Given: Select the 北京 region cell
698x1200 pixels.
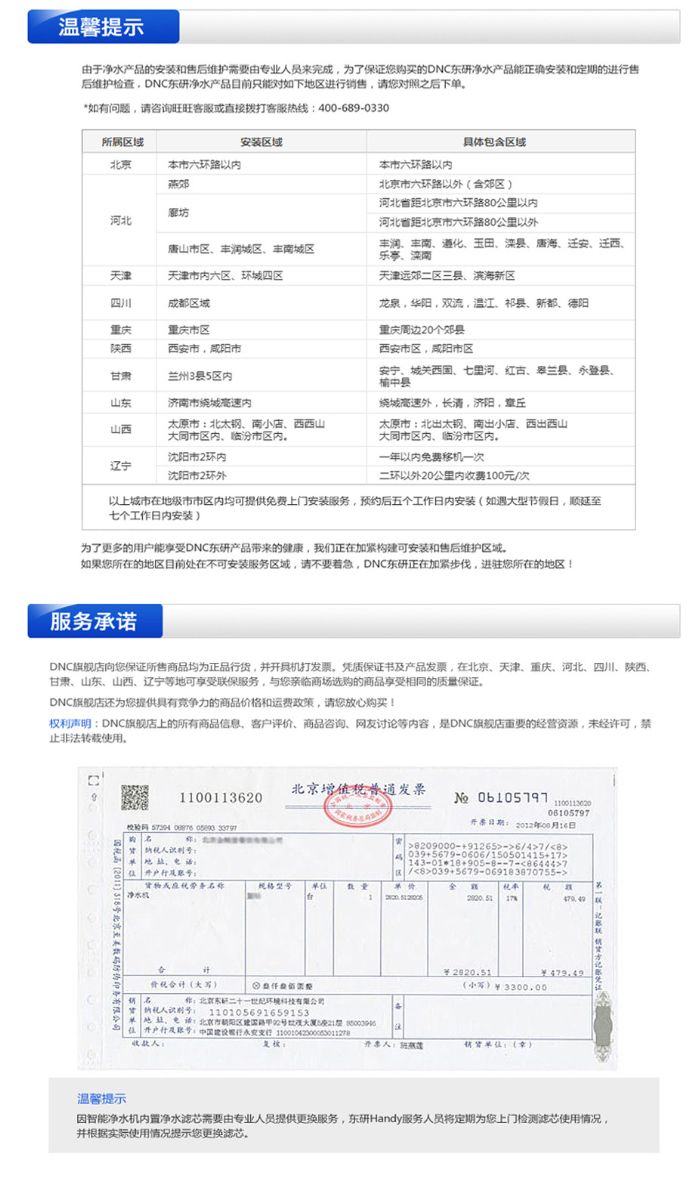Looking at the screenshot, I should pyautogui.click(x=121, y=164).
